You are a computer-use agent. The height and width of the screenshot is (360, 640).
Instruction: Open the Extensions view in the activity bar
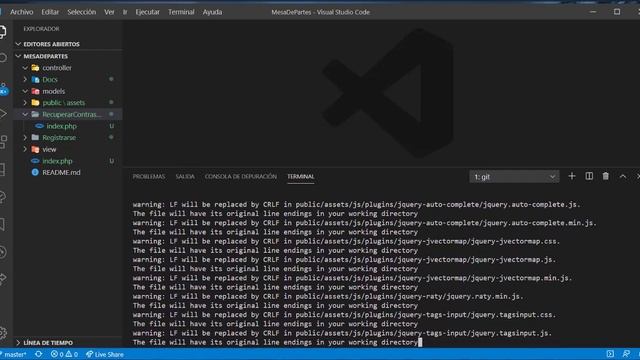tap(3, 142)
